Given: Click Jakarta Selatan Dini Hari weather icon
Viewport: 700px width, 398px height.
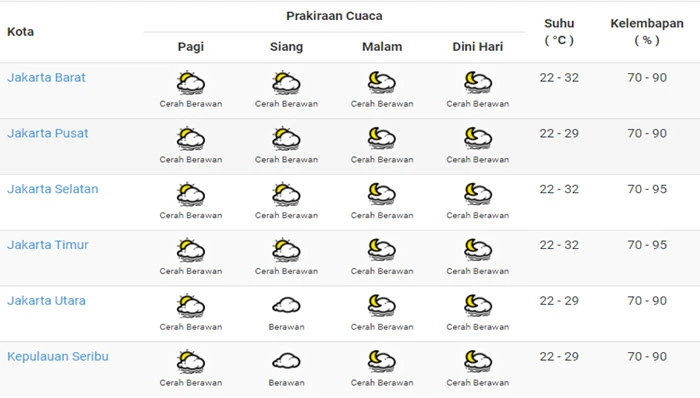Looking at the screenshot, I should tap(478, 194).
